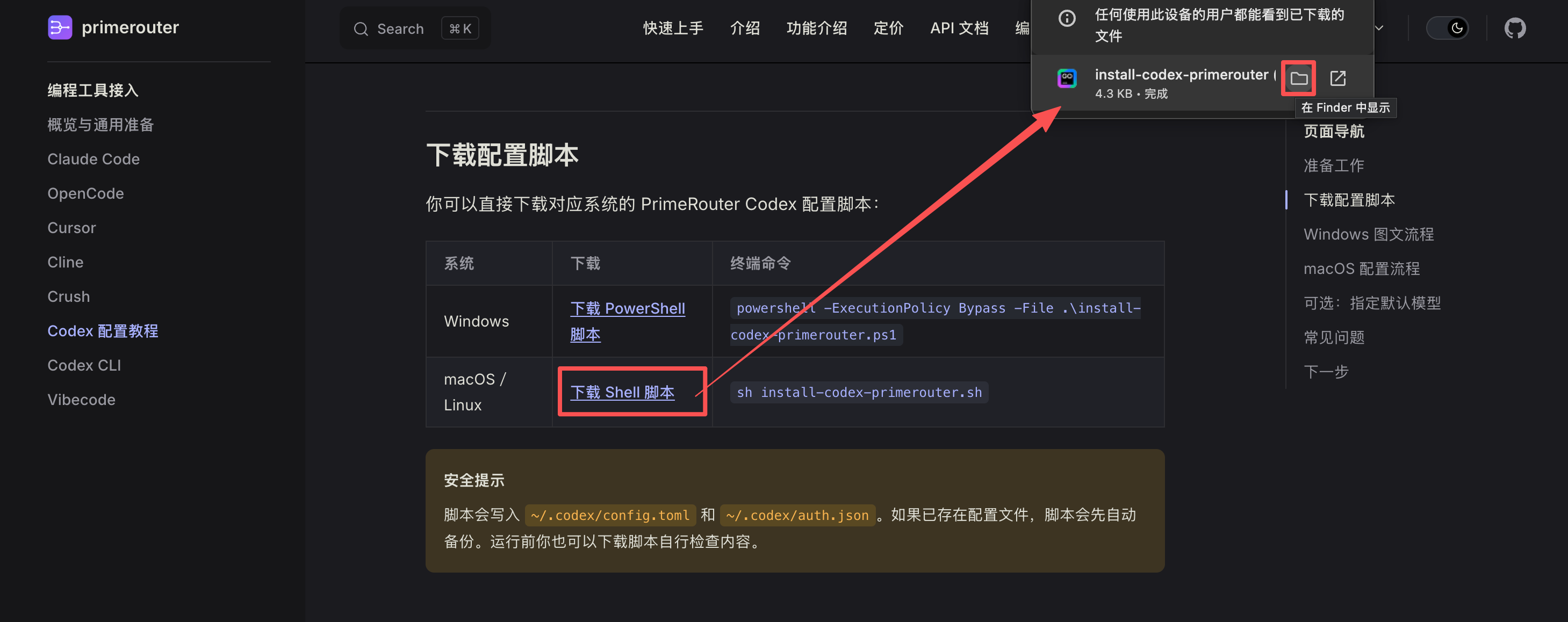Click sh install-codex-primerouter.sh command
Viewport: 1568px width, 622px height.
[x=858, y=392]
